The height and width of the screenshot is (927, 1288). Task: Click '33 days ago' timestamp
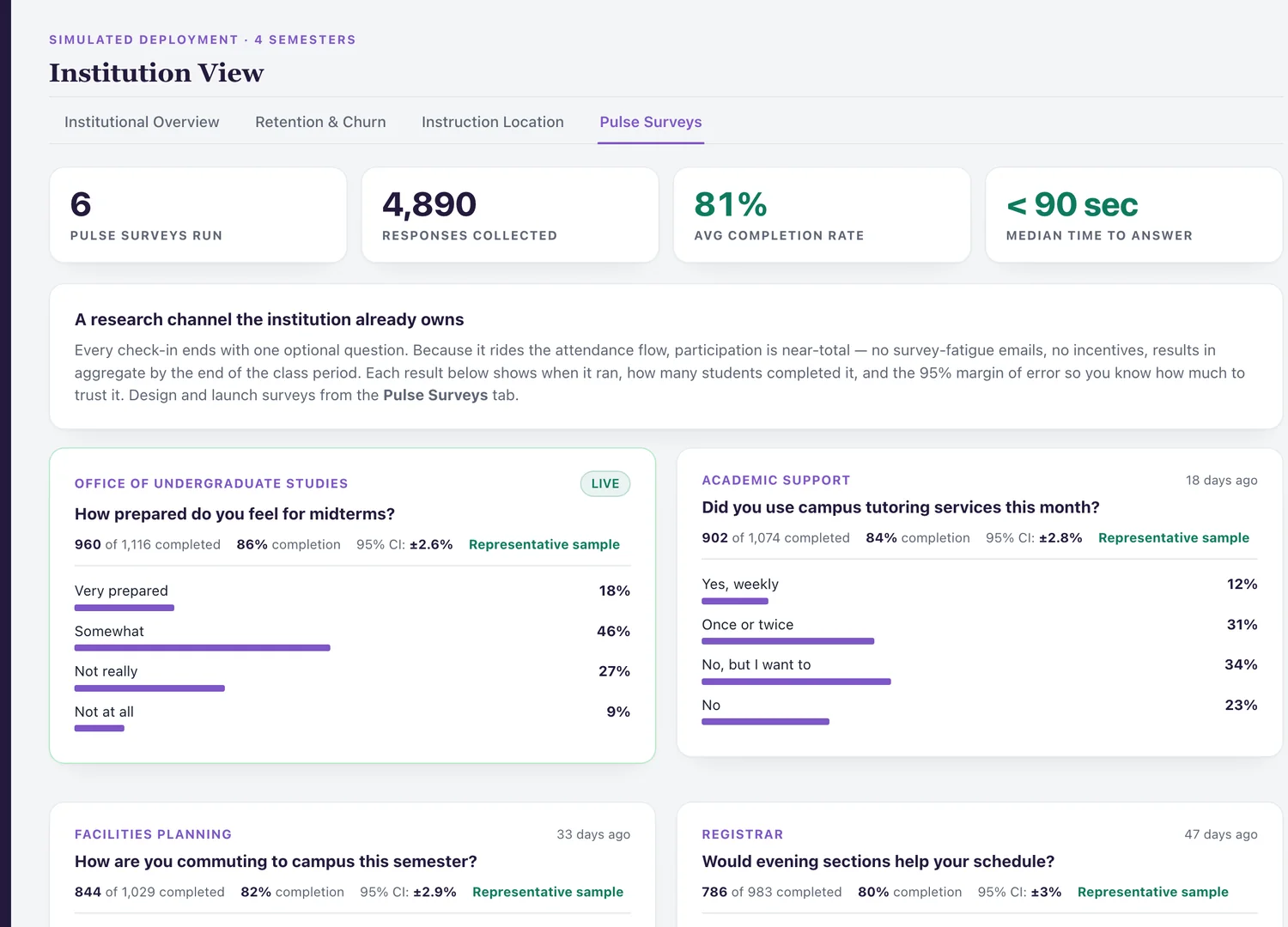tap(593, 834)
